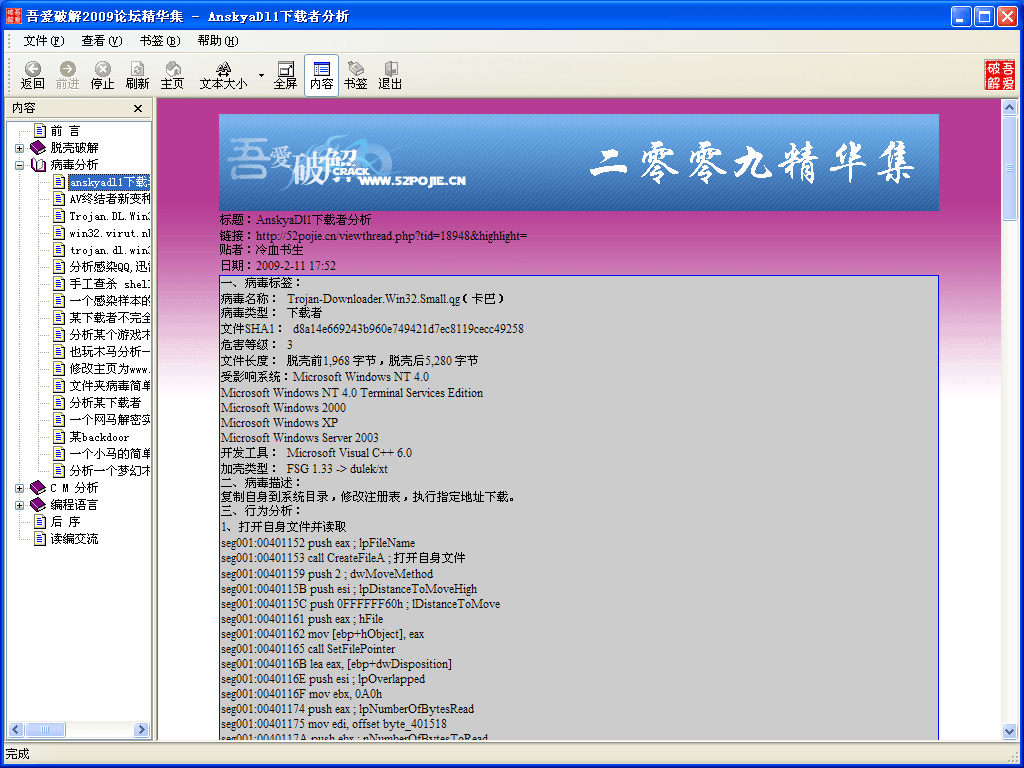Click the poster name 冷血书生
This screenshot has height=768, width=1024.
pos(280,250)
